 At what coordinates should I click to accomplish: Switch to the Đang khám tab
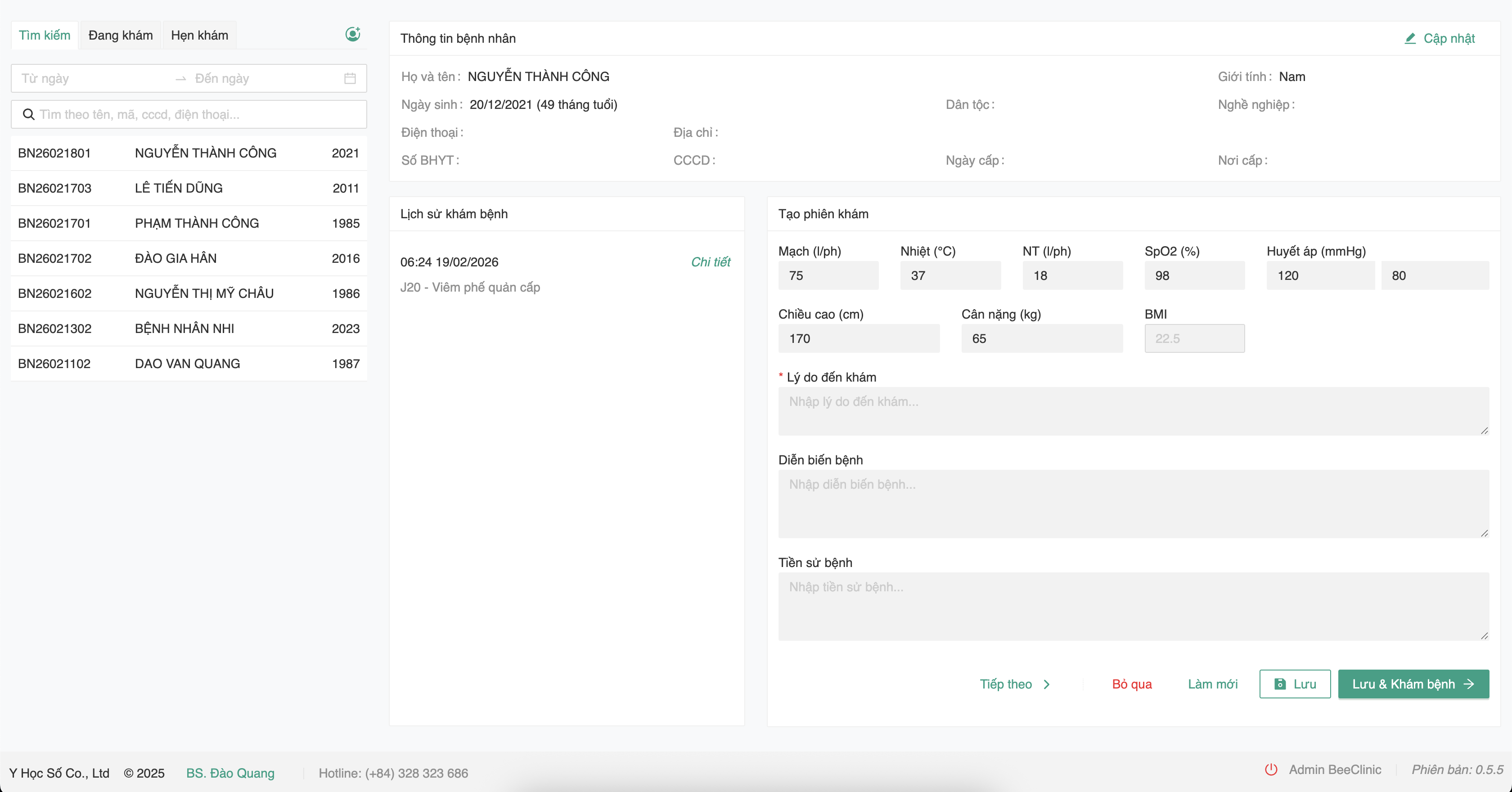[120, 35]
